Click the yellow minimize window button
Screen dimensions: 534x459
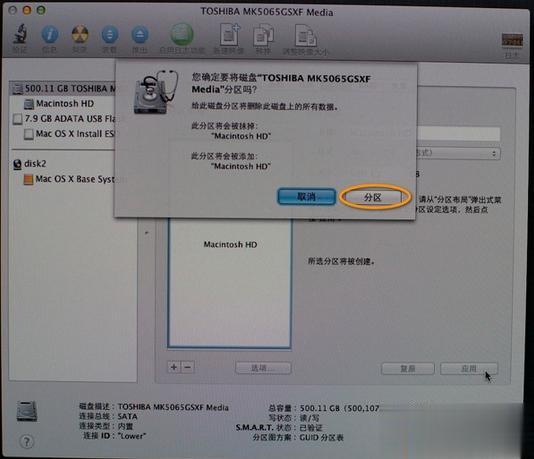click(27, 10)
